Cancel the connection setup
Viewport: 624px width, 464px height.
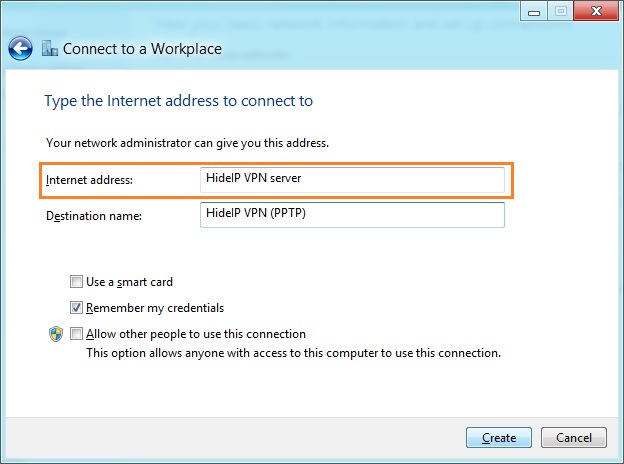574,437
